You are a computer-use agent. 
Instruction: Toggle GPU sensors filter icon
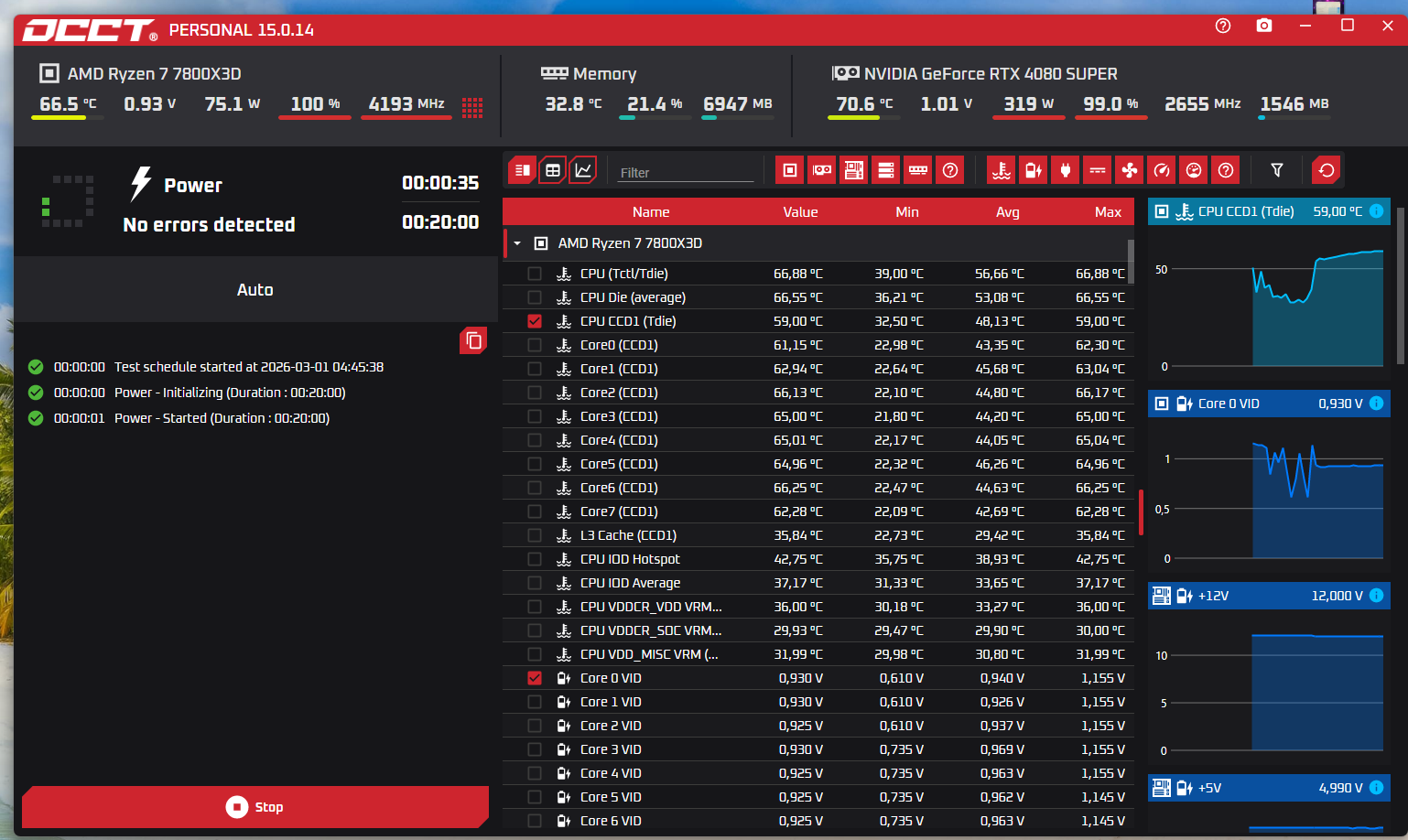click(x=822, y=170)
